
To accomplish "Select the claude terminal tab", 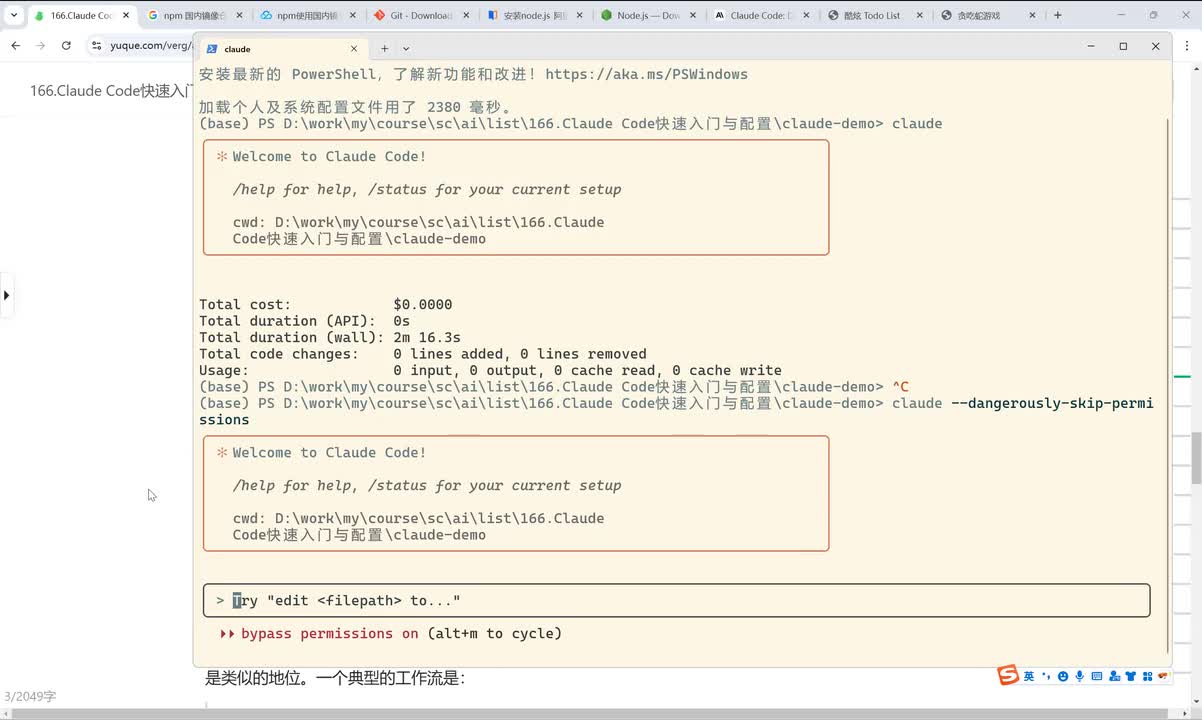I will point(283,49).
